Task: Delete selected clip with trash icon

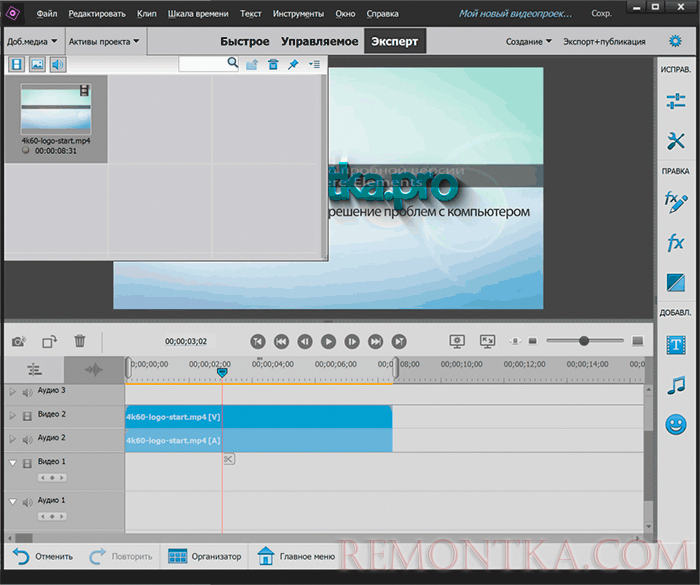Action: (x=80, y=341)
